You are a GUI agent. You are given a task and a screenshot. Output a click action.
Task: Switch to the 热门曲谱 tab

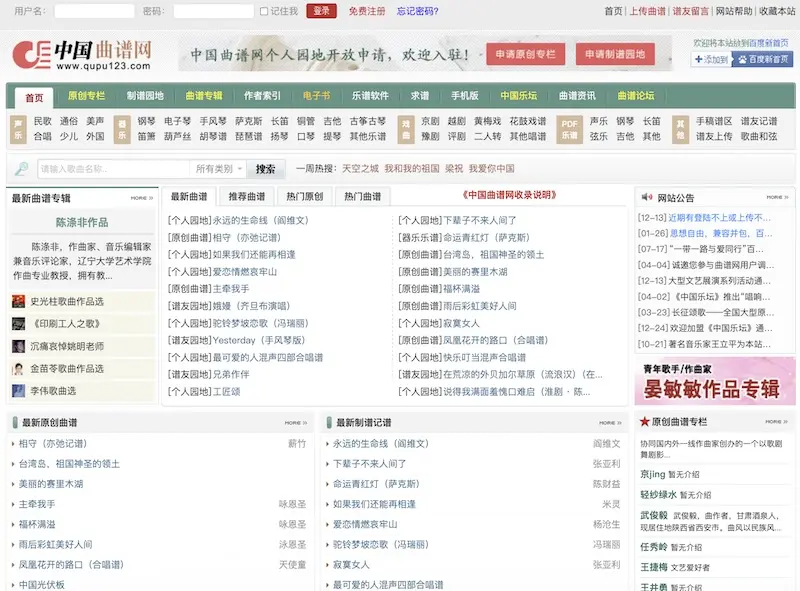point(363,196)
